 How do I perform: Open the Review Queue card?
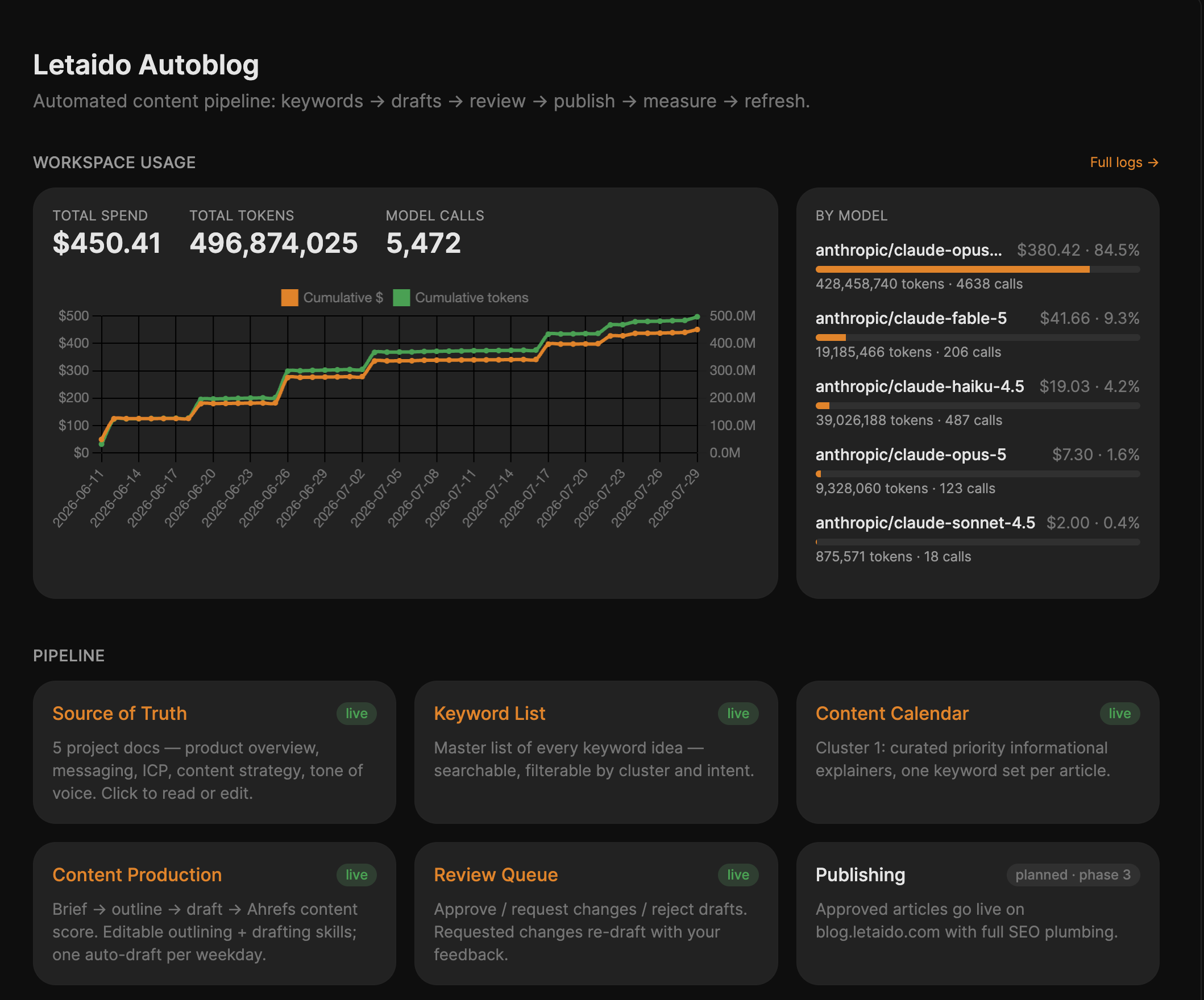(596, 914)
